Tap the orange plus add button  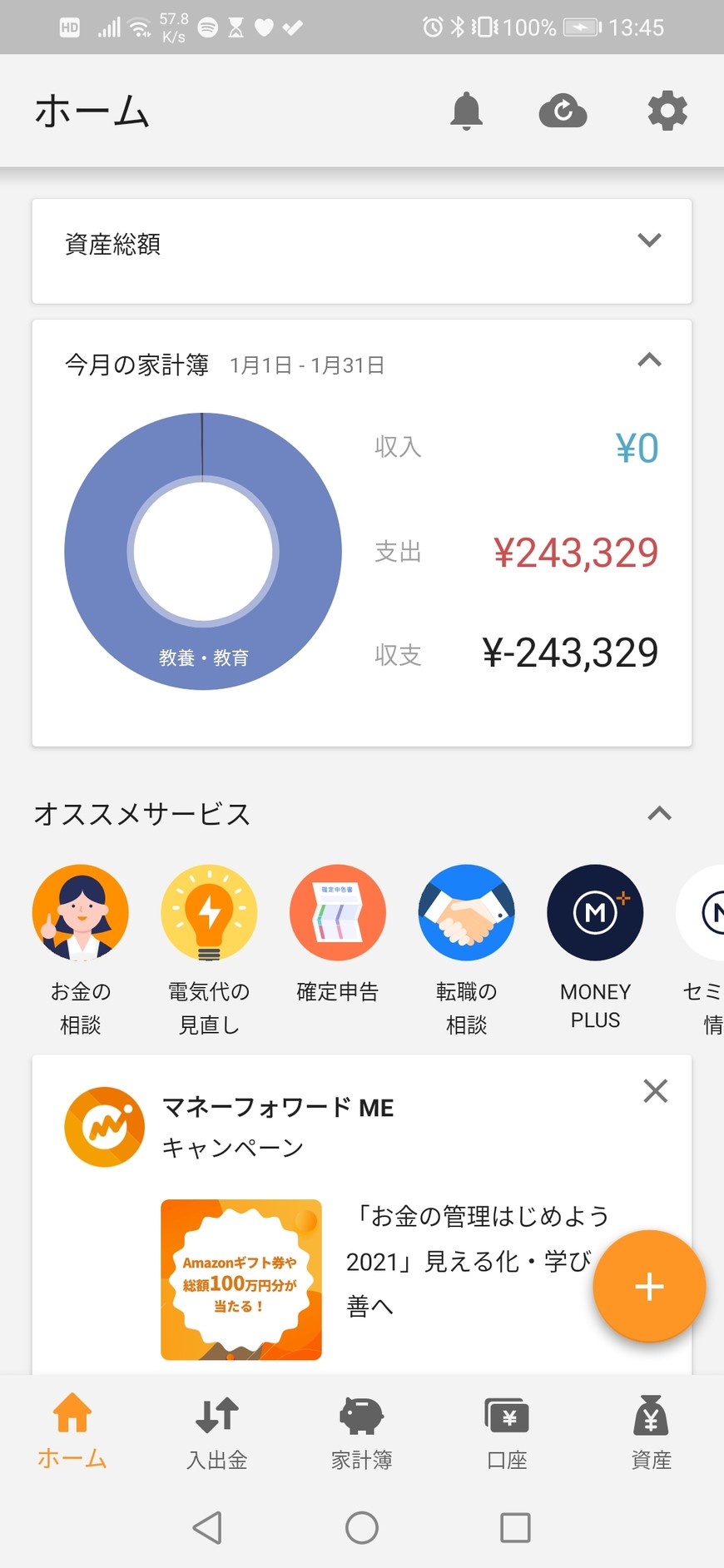click(x=649, y=1287)
